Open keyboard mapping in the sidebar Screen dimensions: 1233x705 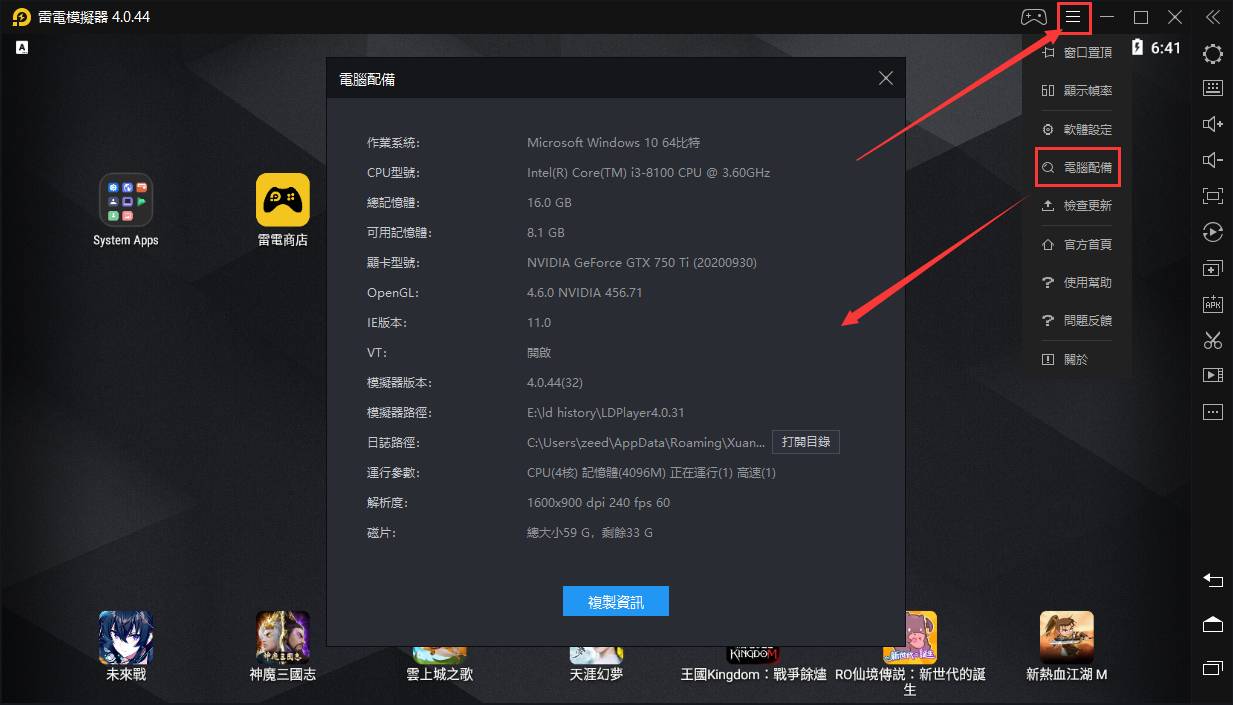pos(1212,88)
